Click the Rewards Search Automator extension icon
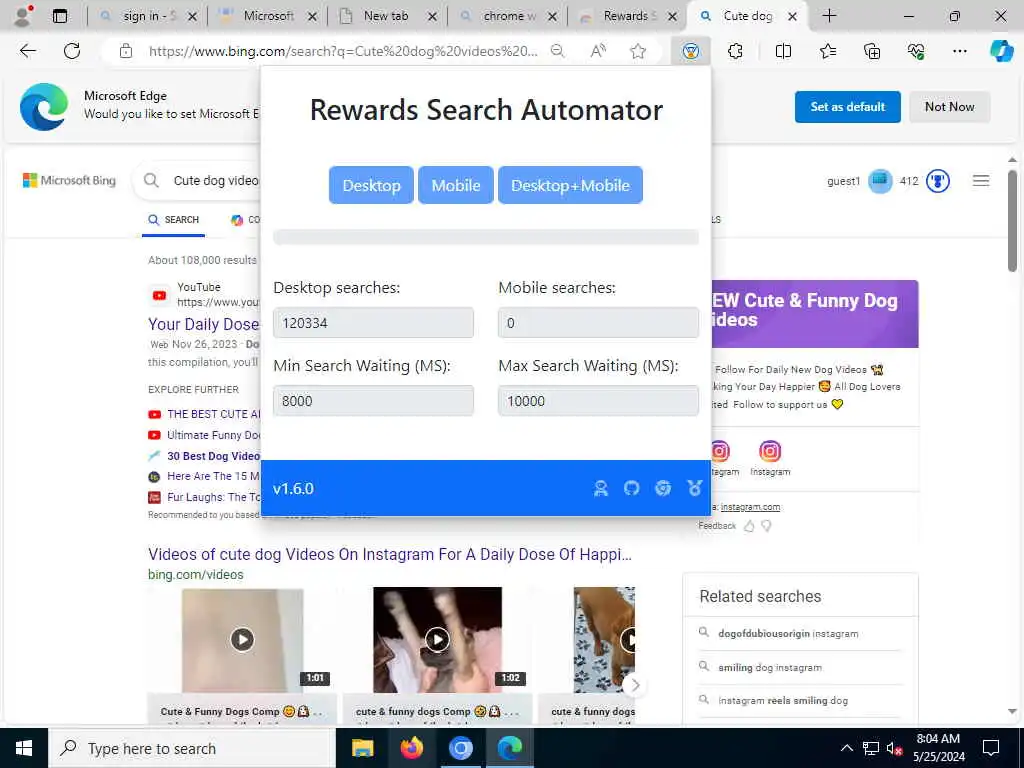The image size is (1024, 768). click(x=690, y=51)
